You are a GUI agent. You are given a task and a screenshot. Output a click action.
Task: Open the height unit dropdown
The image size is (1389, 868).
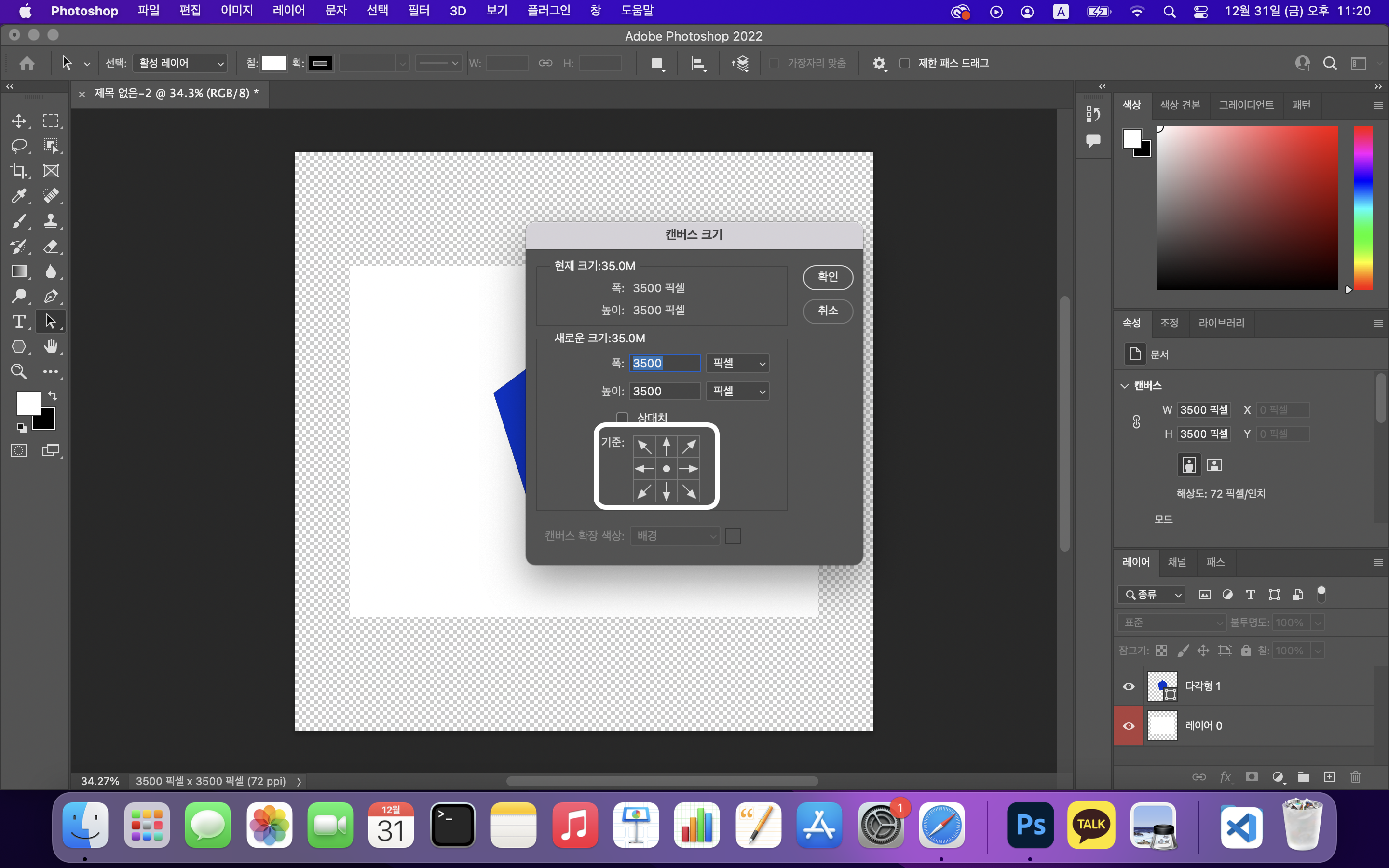[x=737, y=391]
